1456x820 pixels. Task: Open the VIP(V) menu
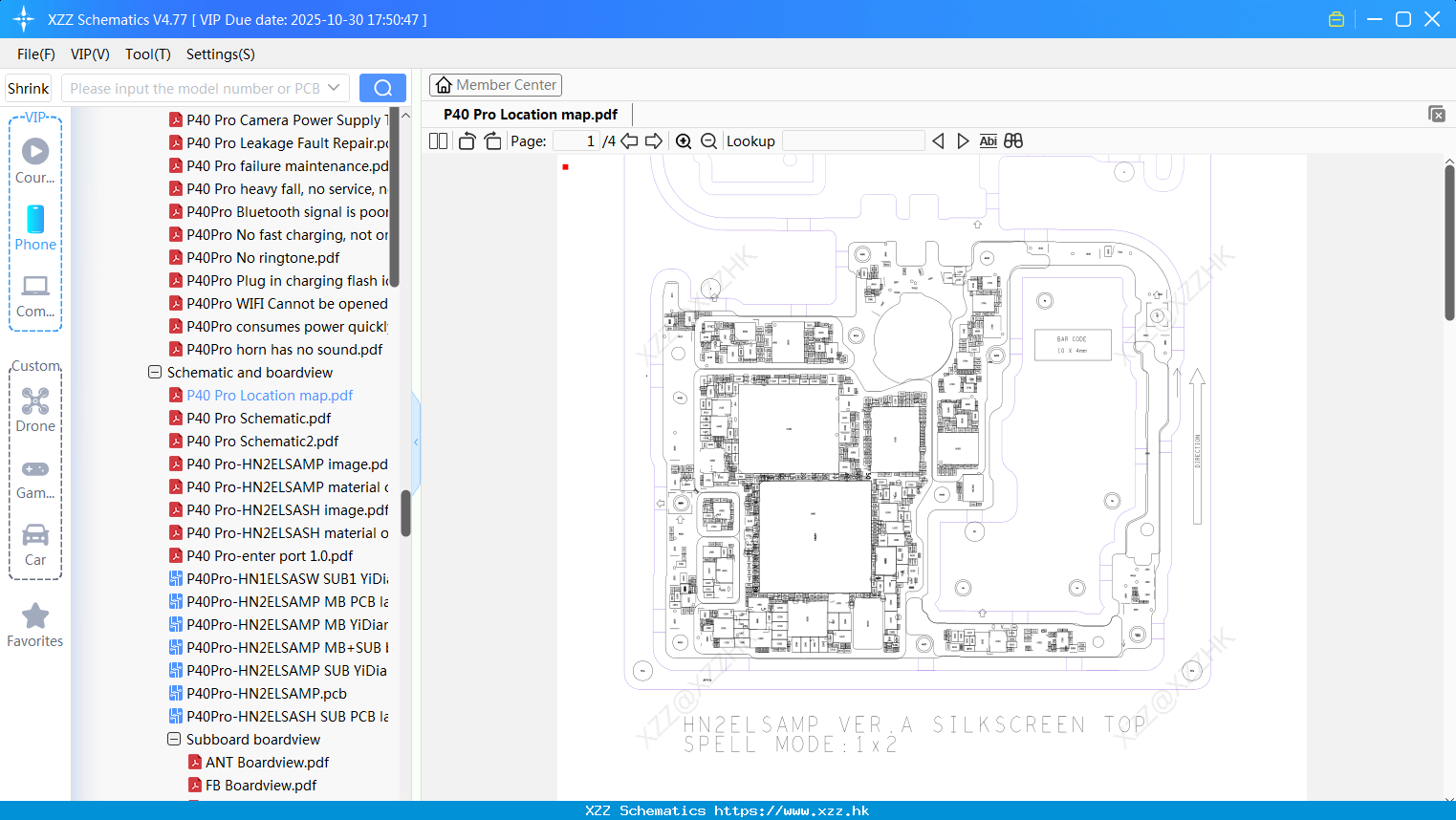click(90, 54)
